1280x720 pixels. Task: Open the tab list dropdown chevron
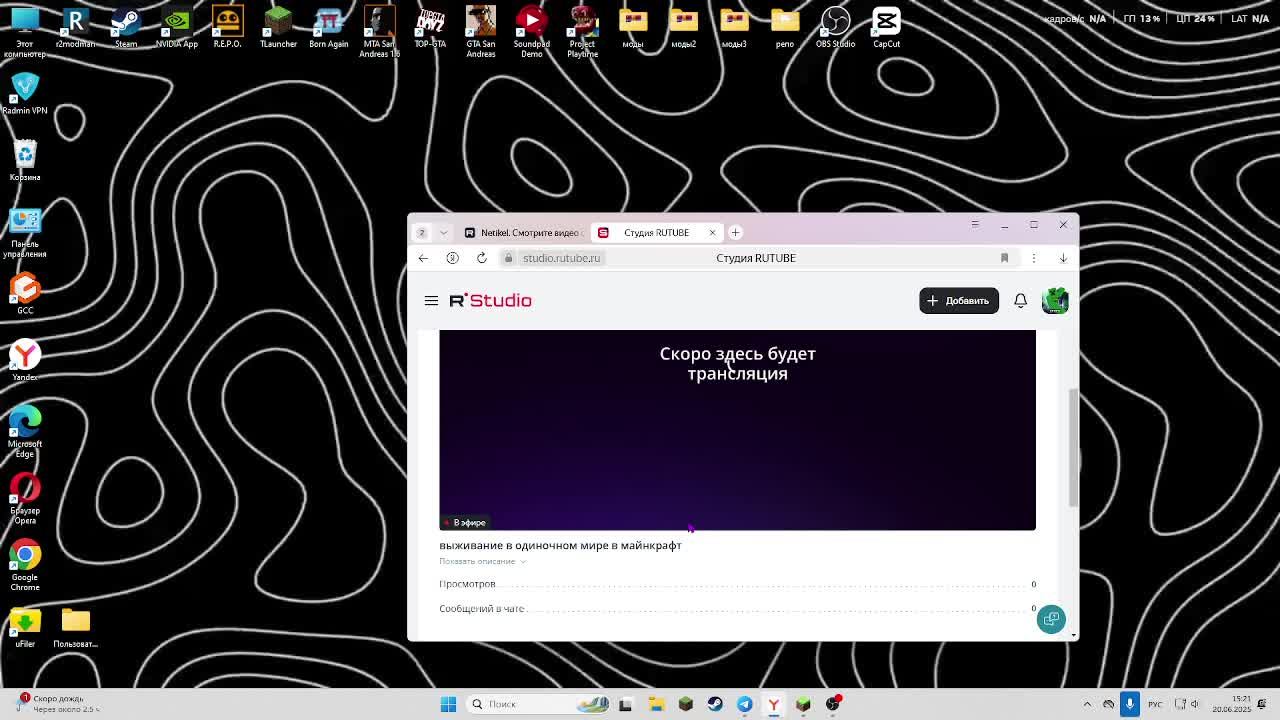[x=443, y=232]
